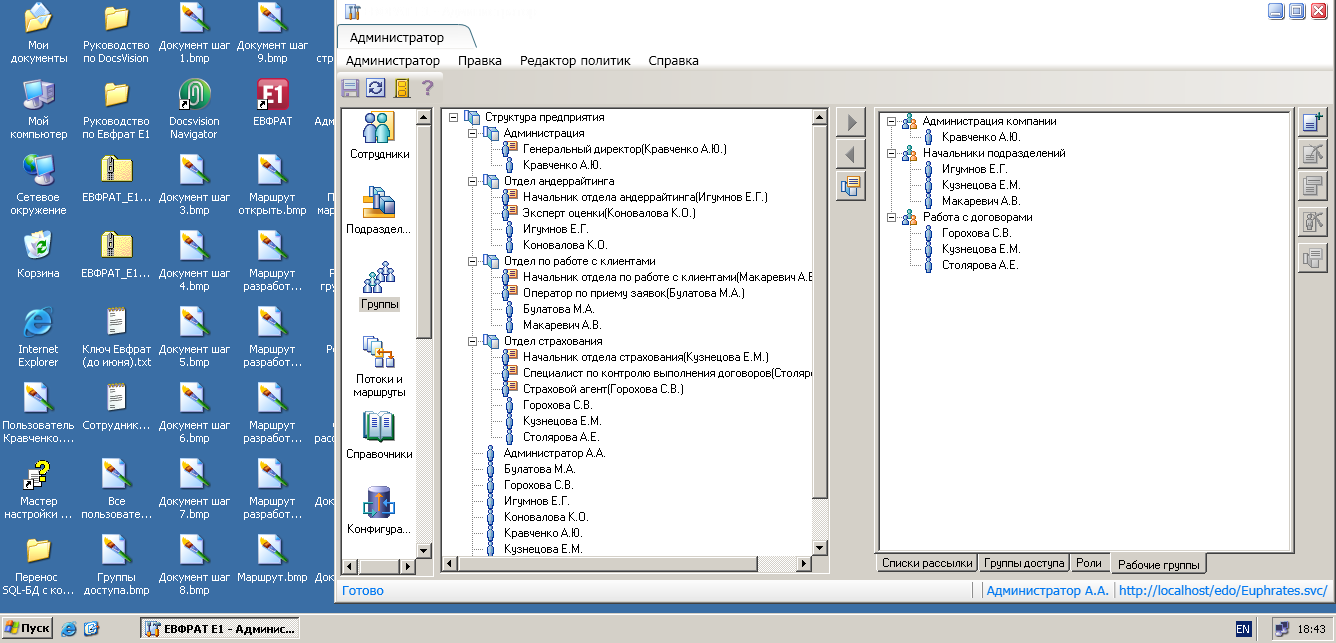Open the Корзина recycle bin icon
The width and height of the screenshot is (1336, 643).
coord(38,255)
